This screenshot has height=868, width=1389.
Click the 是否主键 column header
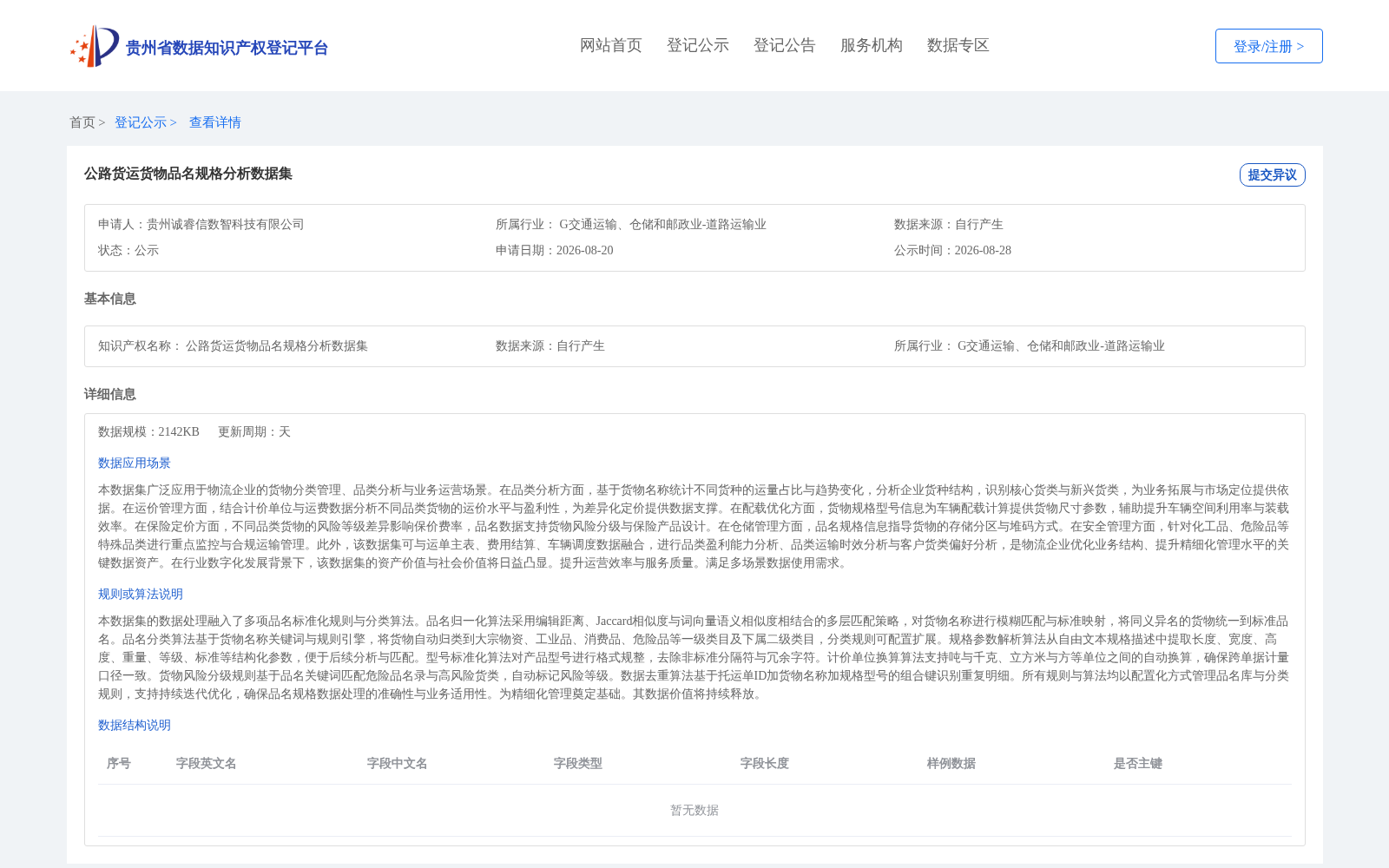[x=1138, y=763]
